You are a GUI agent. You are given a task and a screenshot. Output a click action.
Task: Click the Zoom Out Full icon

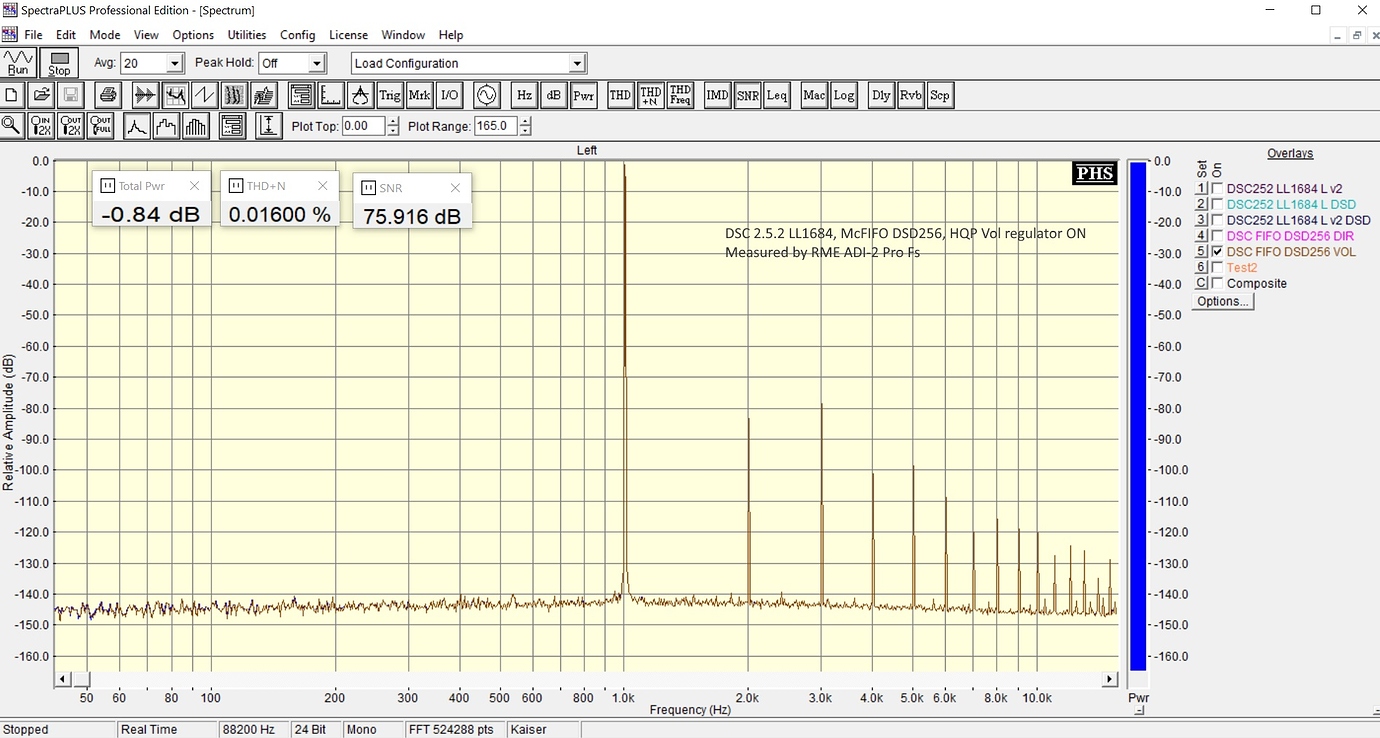[x=100, y=126]
